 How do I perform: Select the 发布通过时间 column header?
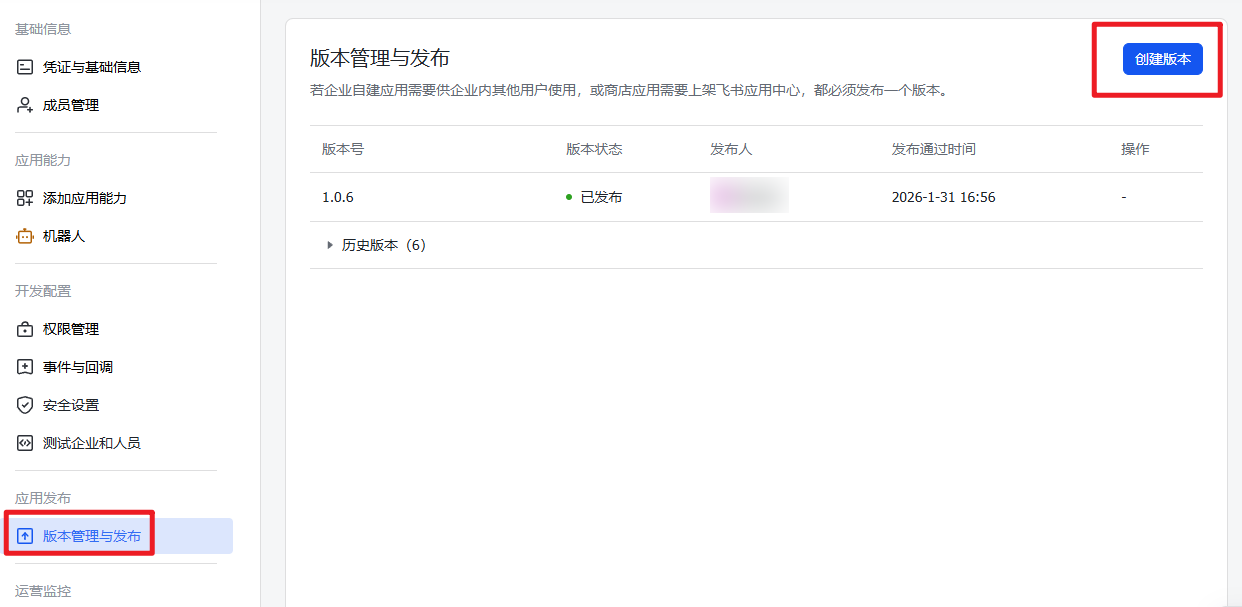(x=933, y=149)
